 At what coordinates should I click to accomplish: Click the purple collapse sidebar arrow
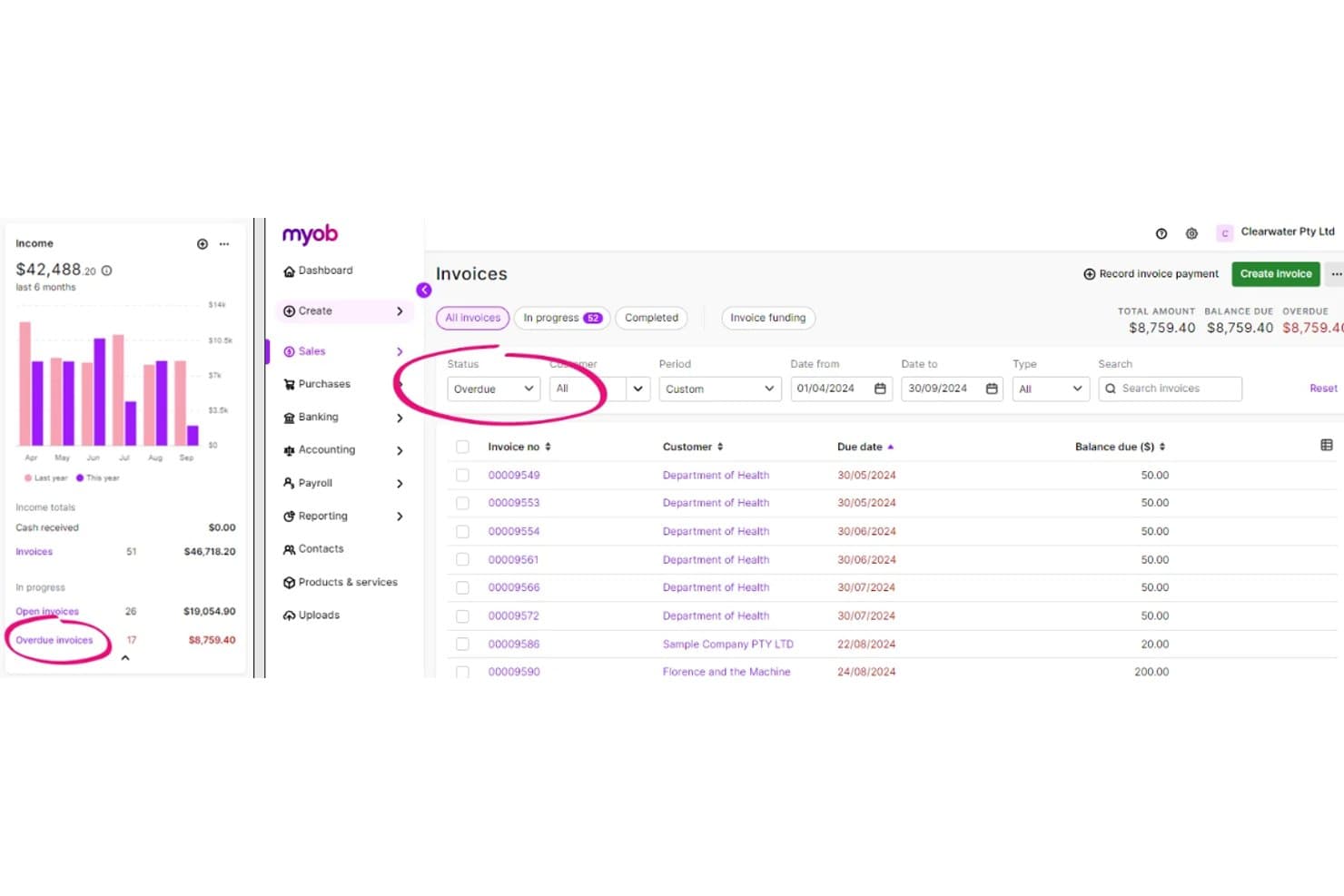[x=424, y=290]
